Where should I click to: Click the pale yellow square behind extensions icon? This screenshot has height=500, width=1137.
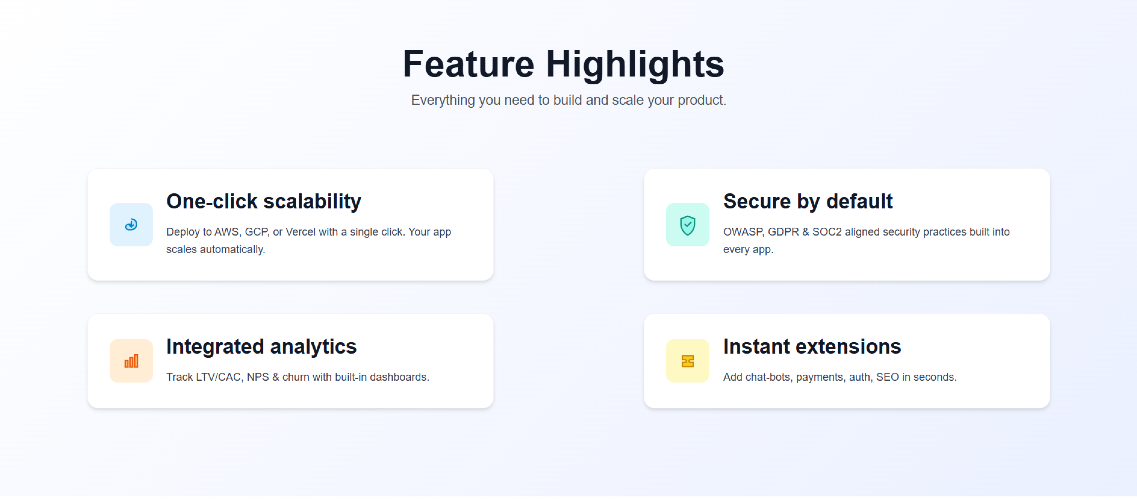pyautogui.click(x=687, y=361)
